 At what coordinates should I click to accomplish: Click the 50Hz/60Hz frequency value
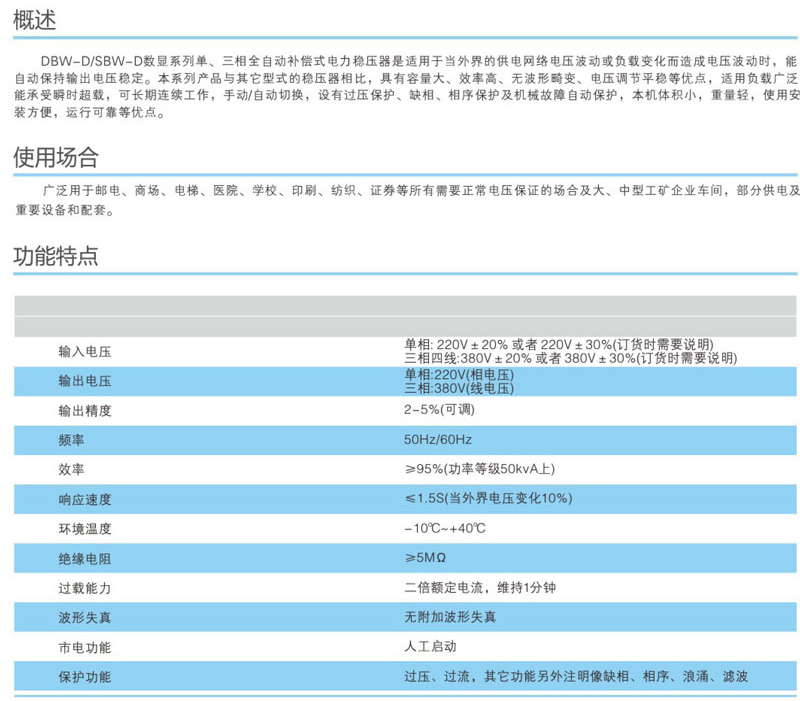(437, 440)
